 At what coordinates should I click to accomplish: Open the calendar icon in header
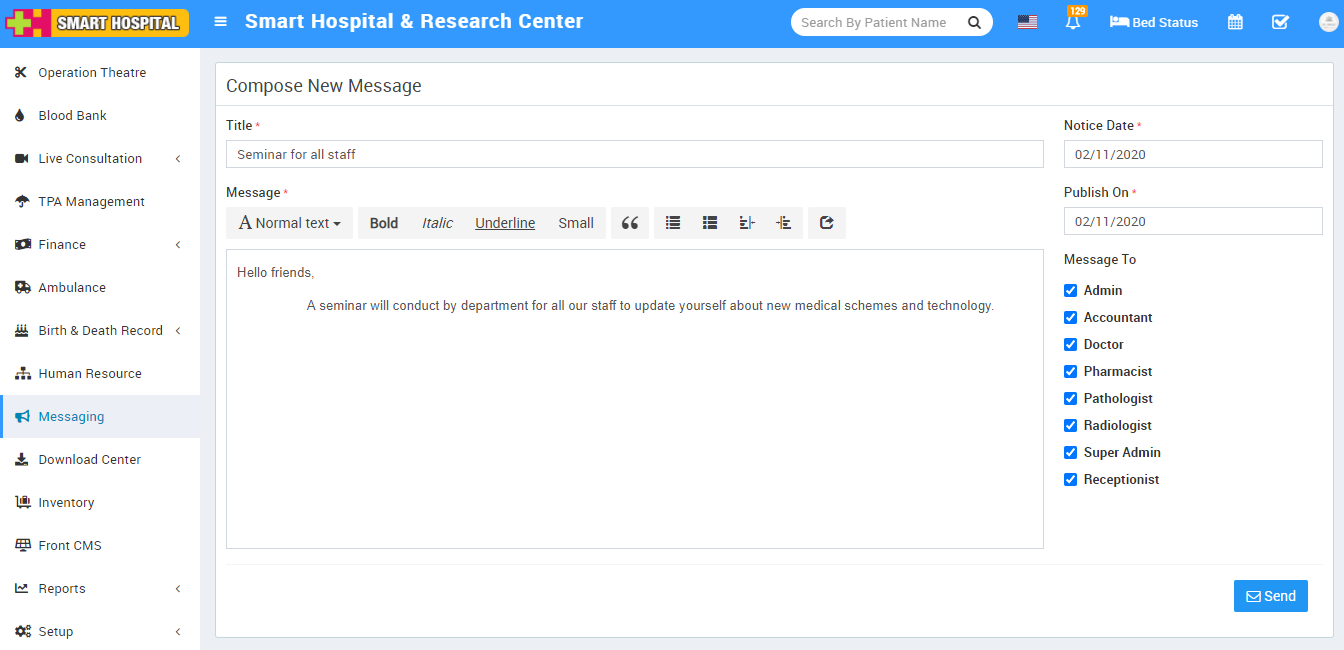[1235, 22]
